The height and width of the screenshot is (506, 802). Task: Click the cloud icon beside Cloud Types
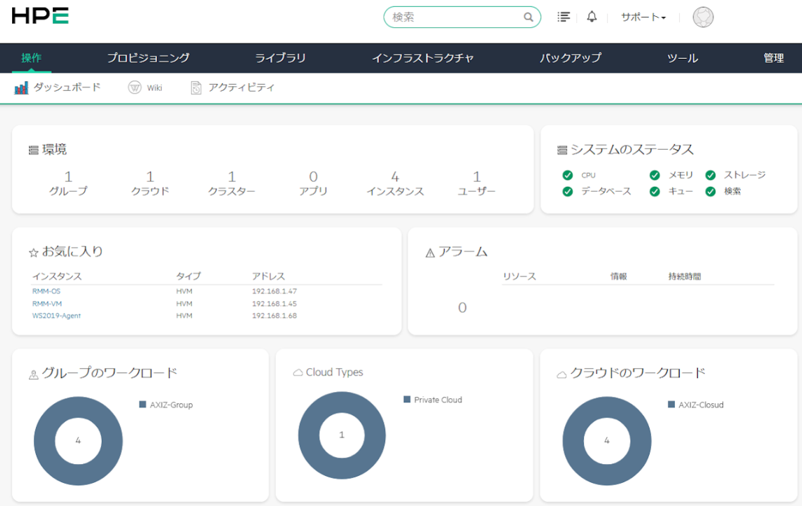(298, 373)
